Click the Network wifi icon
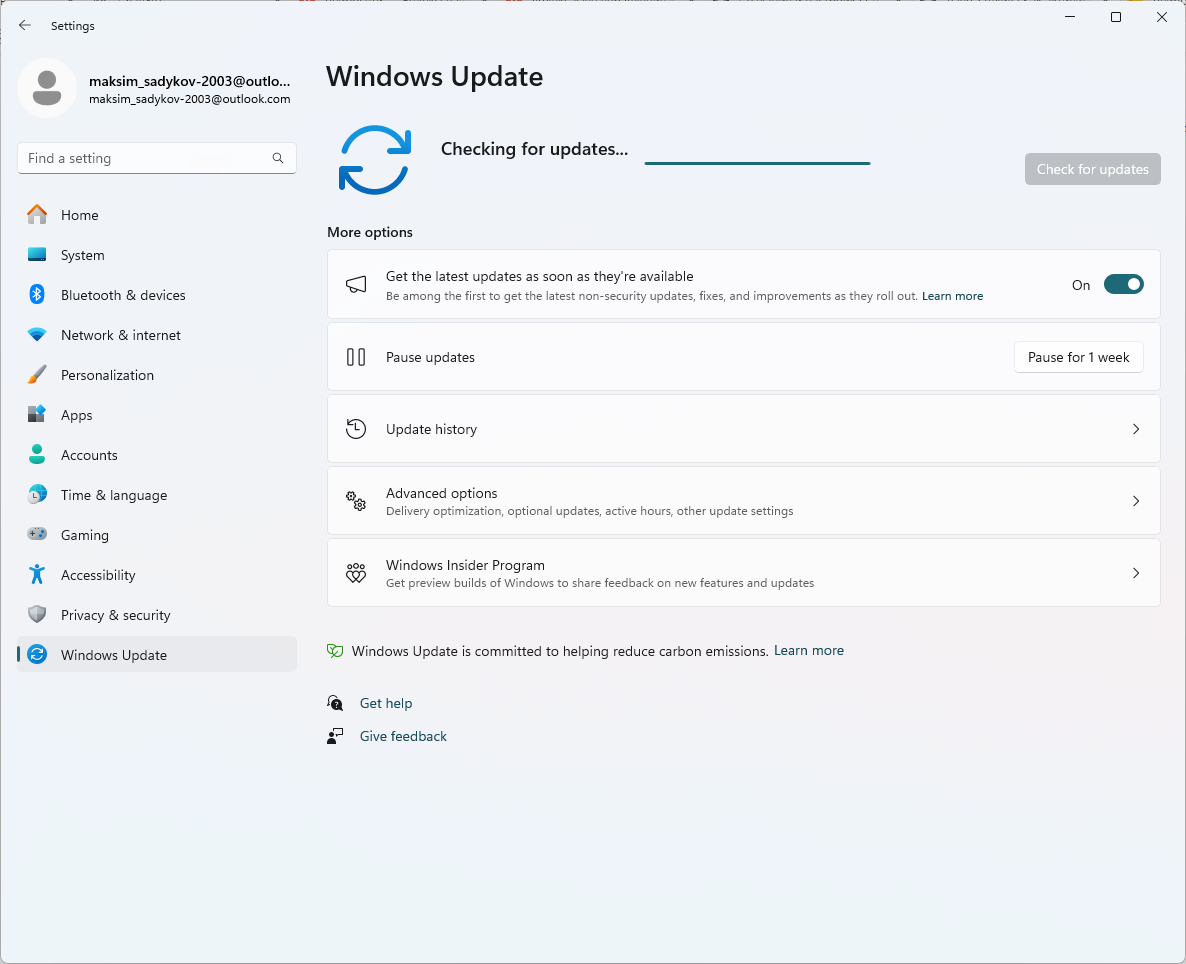The image size is (1186, 964). click(x=37, y=334)
